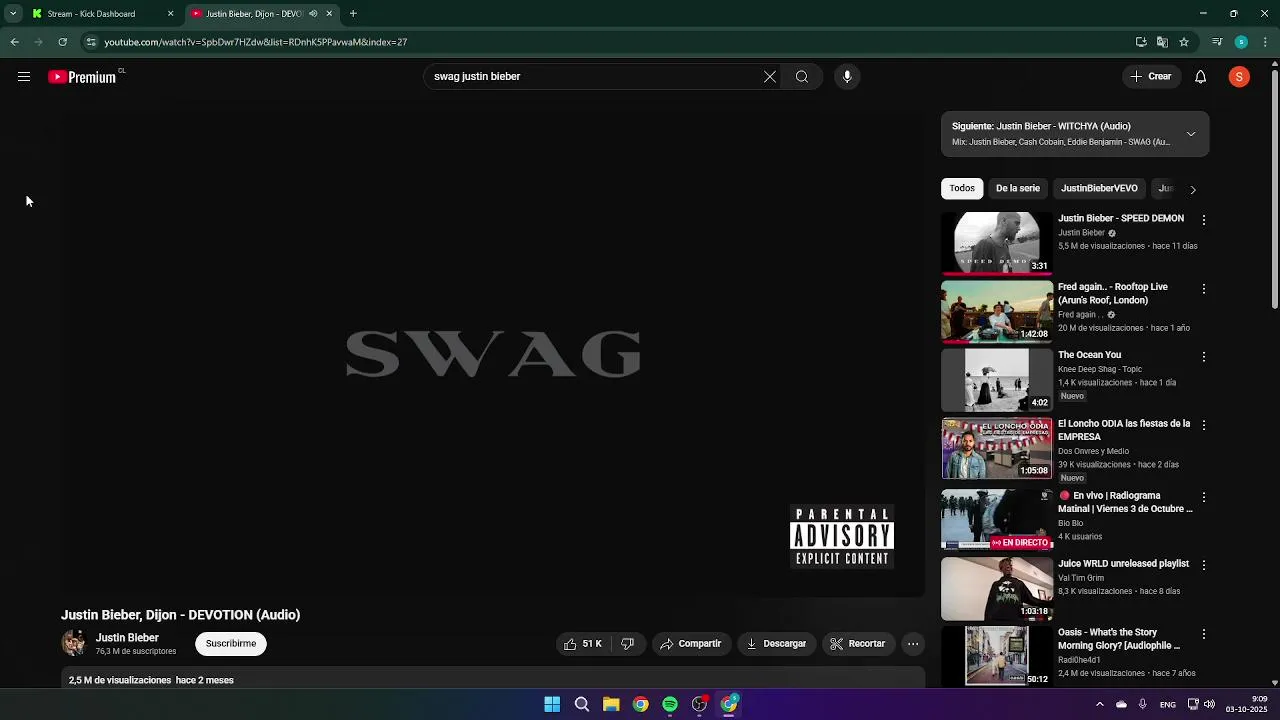This screenshot has height=720, width=1280.
Task: Click the page vertical scrollbar
Action: (x=1274, y=190)
